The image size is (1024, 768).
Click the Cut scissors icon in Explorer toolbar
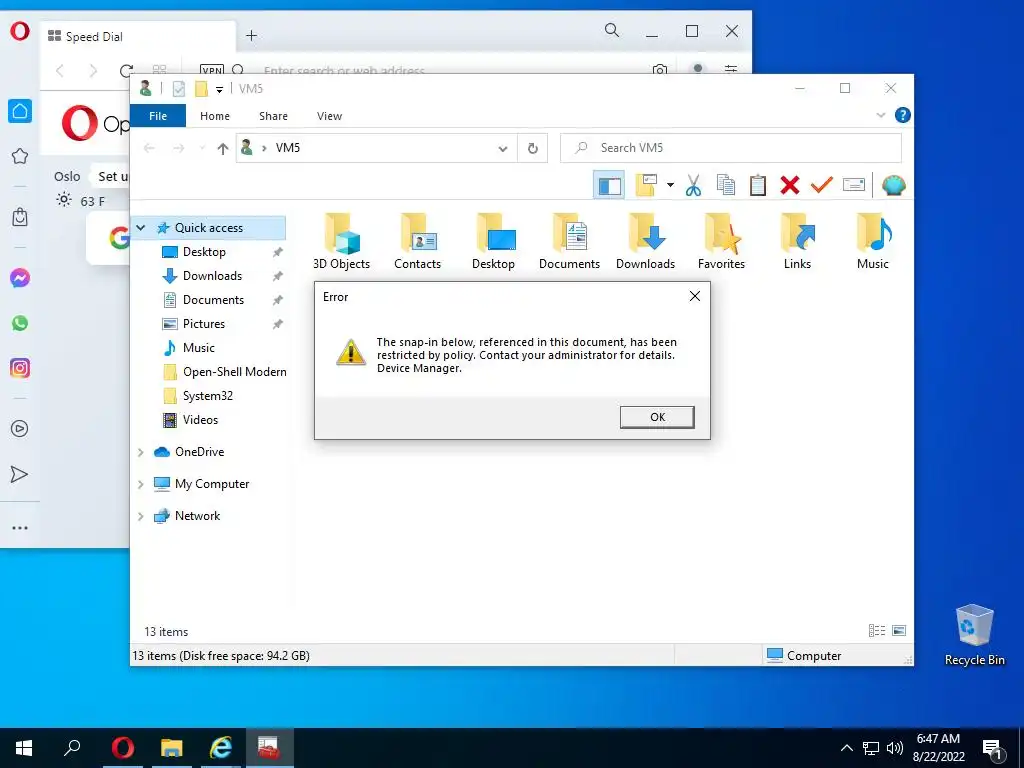click(x=694, y=185)
